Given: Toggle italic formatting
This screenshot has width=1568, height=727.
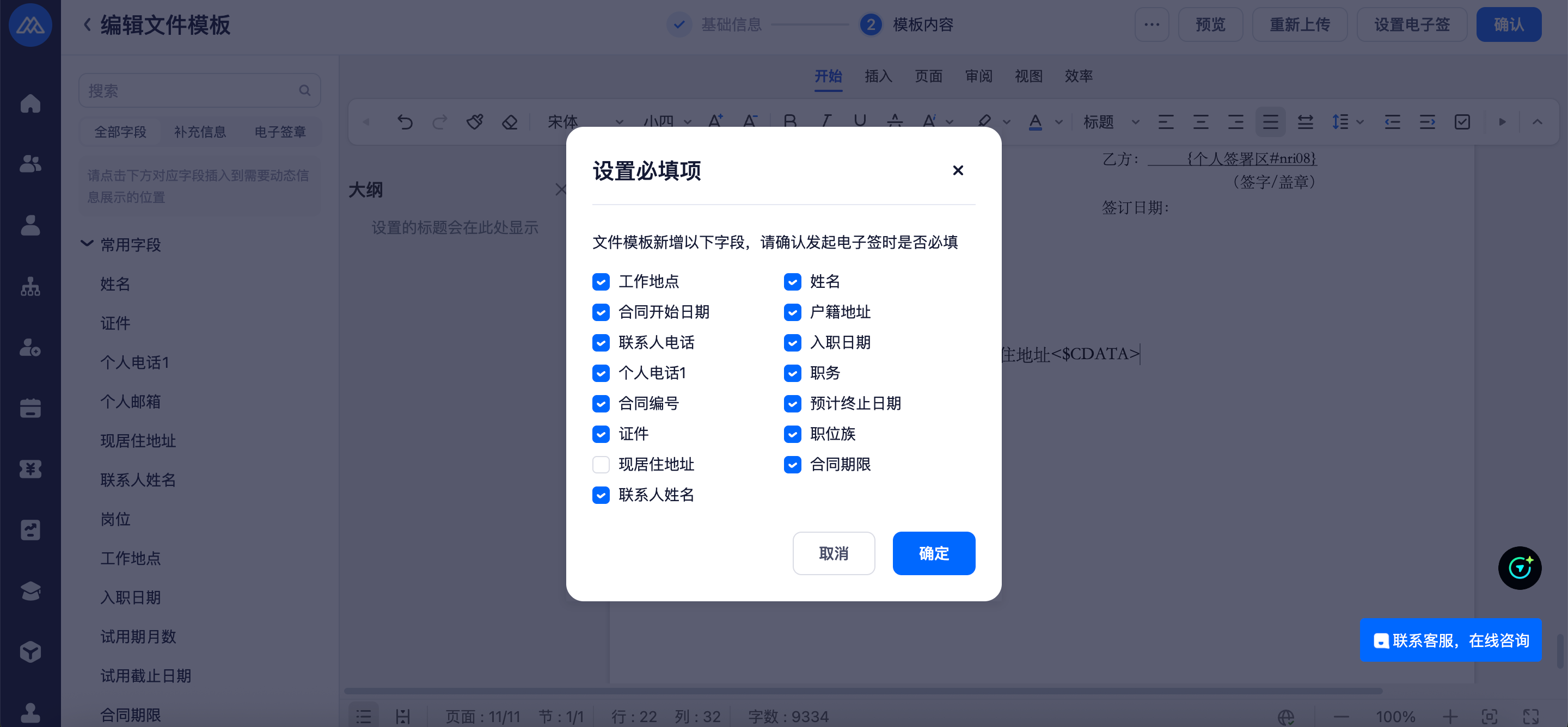Looking at the screenshot, I should coord(825,122).
